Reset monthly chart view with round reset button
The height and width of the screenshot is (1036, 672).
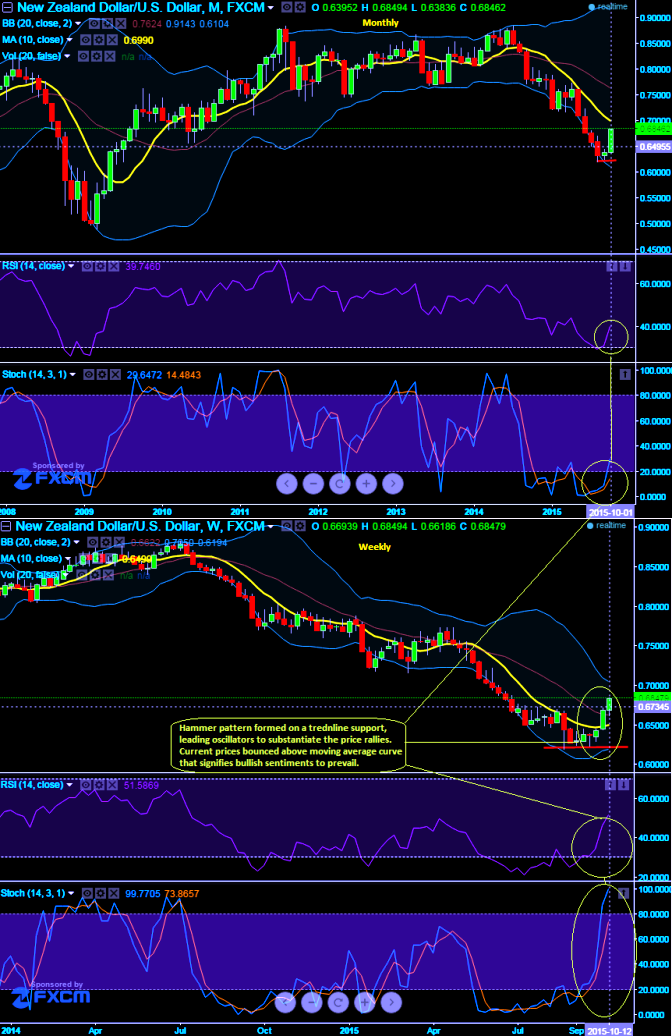click(339, 484)
